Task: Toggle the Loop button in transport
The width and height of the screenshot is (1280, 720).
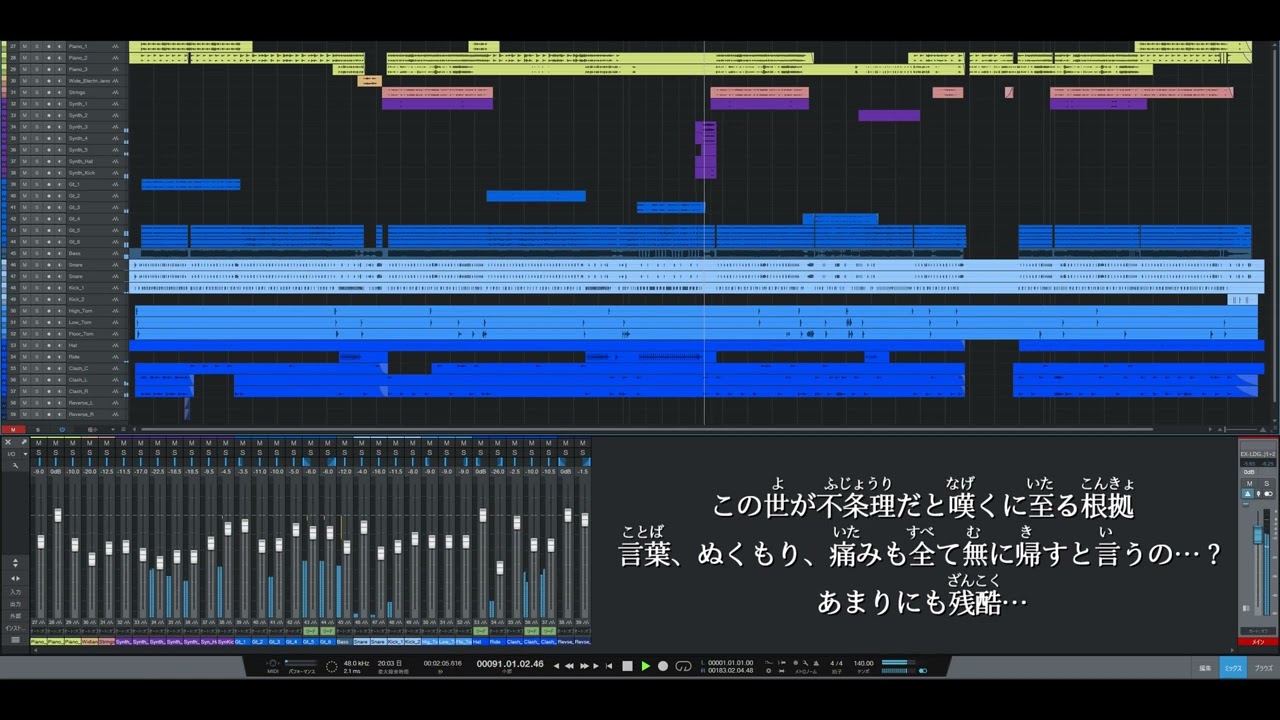Action: pos(683,666)
